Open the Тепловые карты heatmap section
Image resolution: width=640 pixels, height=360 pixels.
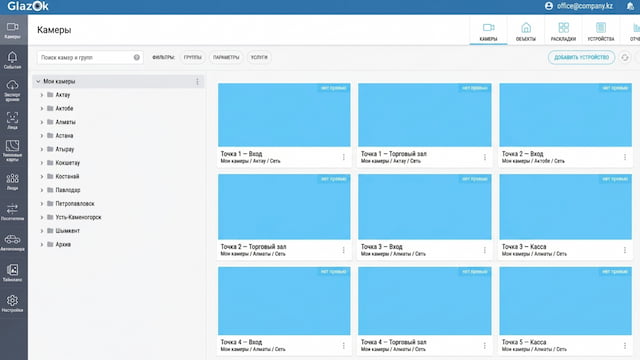pyautogui.click(x=13, y=151)
